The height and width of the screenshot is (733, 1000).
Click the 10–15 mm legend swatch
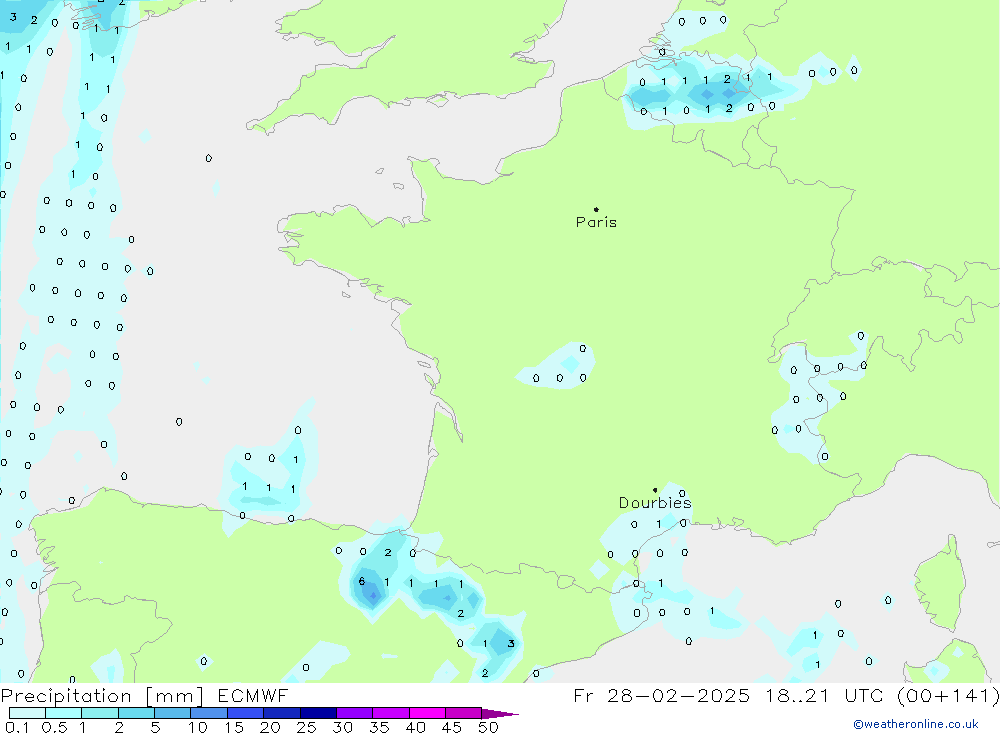(x=209, y=713)
